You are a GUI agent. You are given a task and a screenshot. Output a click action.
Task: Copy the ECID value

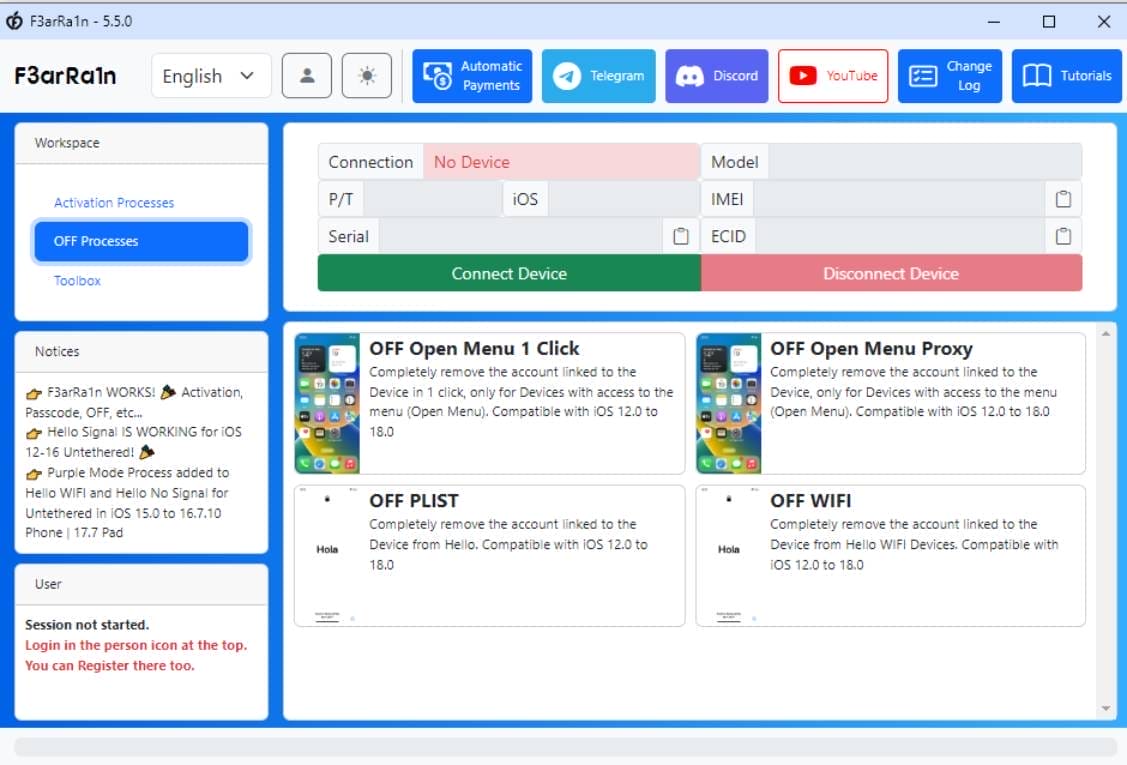pos(1062,235)
